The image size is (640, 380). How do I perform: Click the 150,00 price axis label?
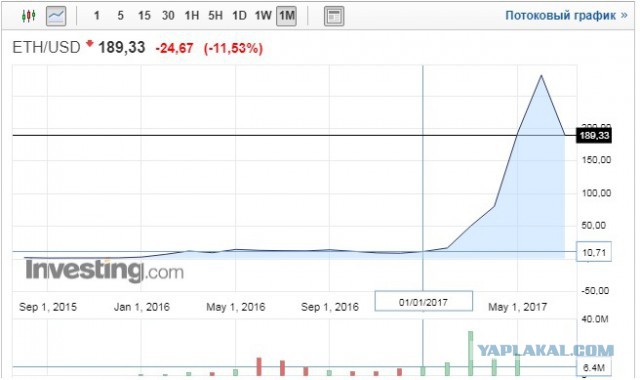coord(596,160)
